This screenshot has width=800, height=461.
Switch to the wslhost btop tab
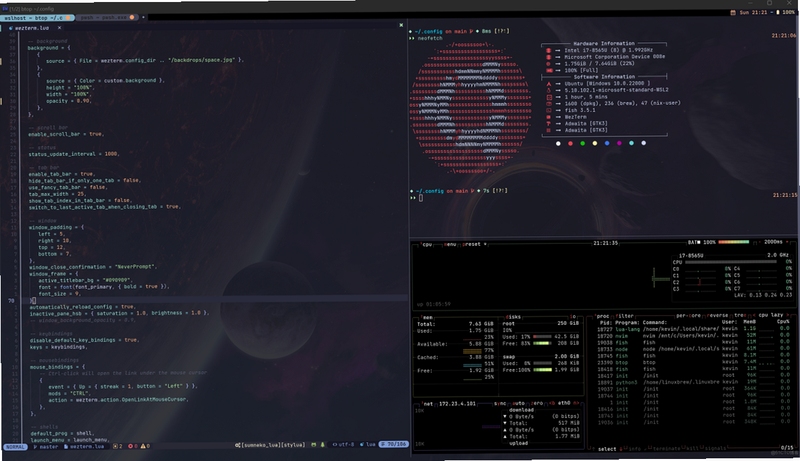[37, 17]
